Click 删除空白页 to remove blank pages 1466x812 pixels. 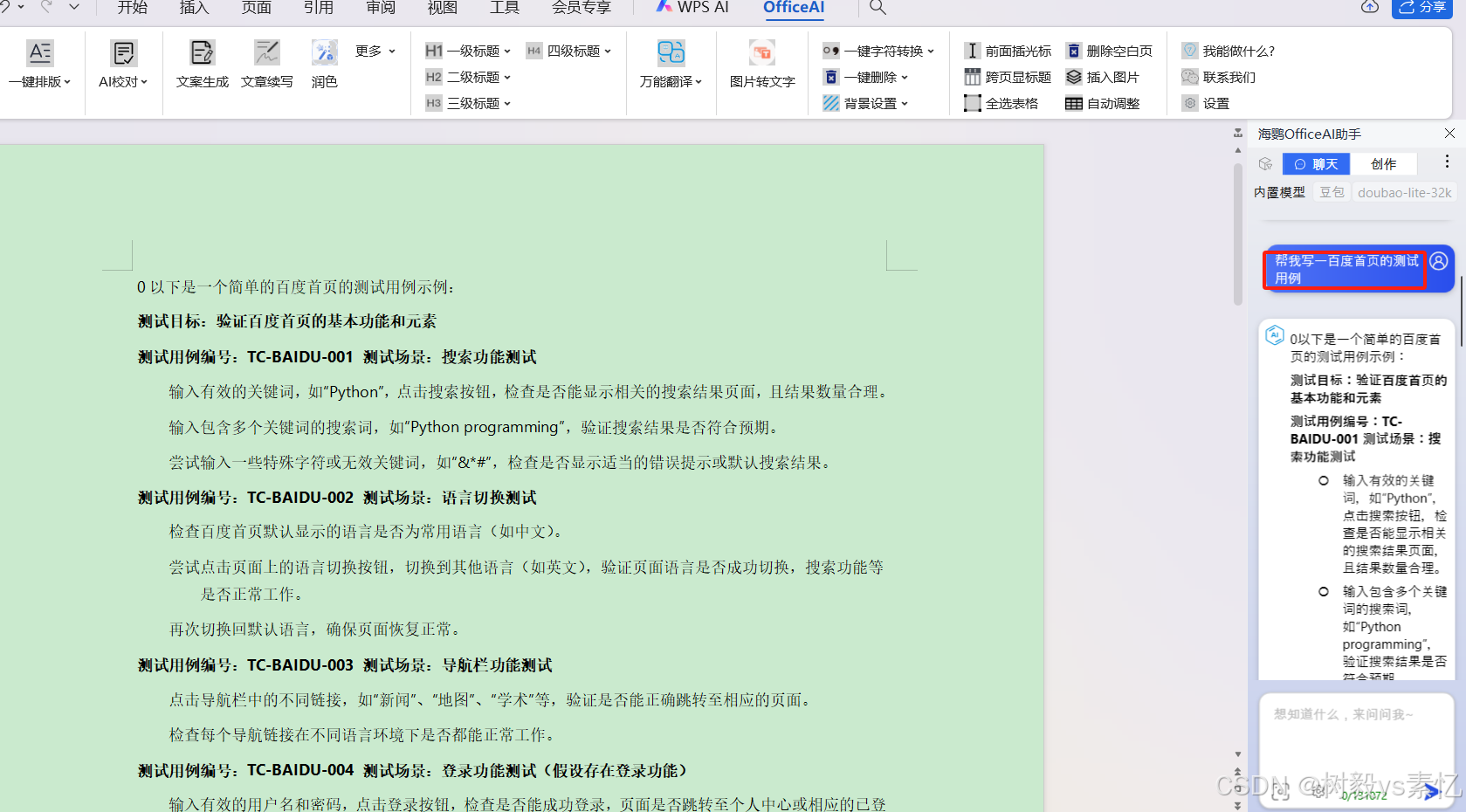coord(1109,51)
